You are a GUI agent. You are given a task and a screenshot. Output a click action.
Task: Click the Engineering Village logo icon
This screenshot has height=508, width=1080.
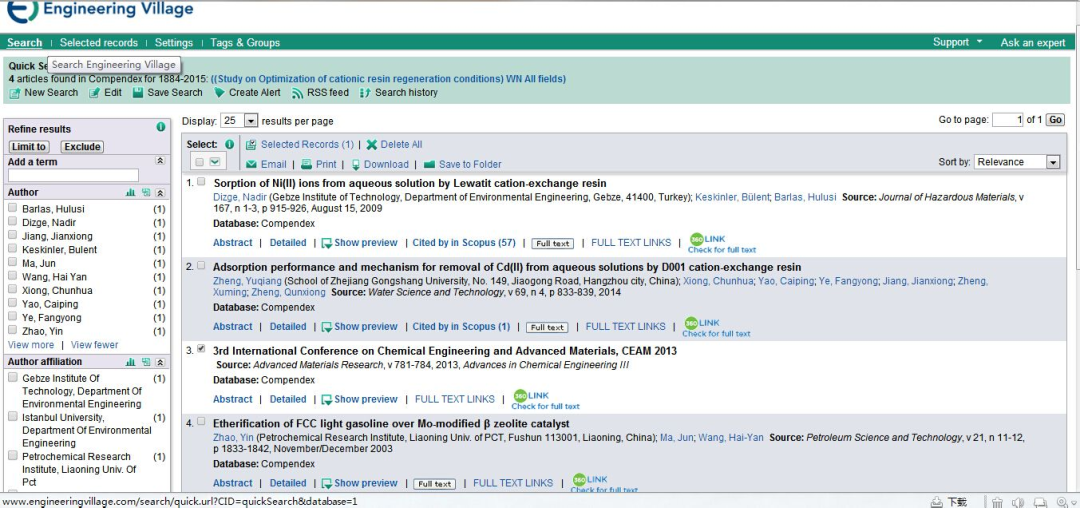[x=22, y=10]
